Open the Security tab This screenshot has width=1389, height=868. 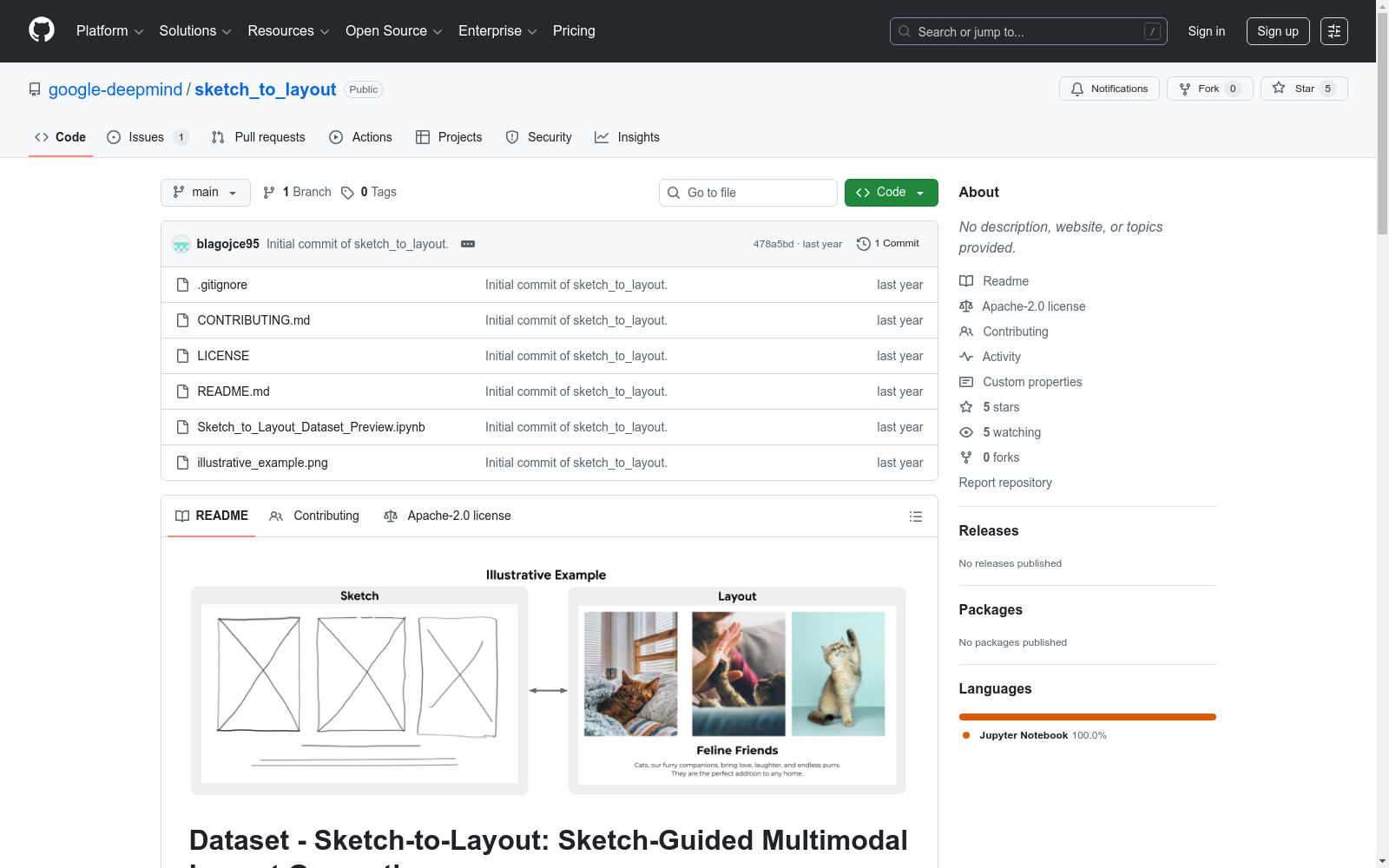[539, 137]
